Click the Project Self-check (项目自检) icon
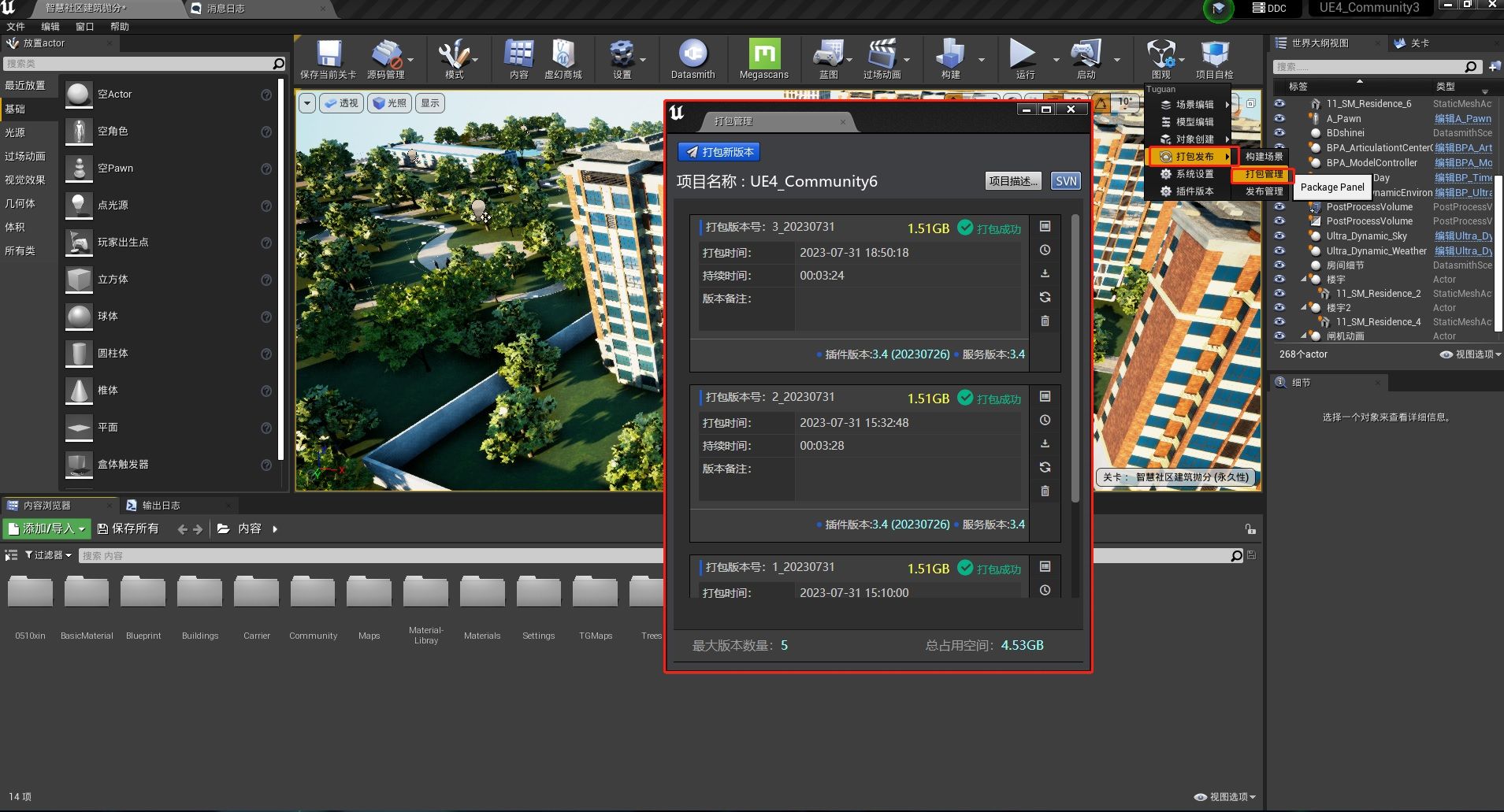 [x=1214, y=54]
